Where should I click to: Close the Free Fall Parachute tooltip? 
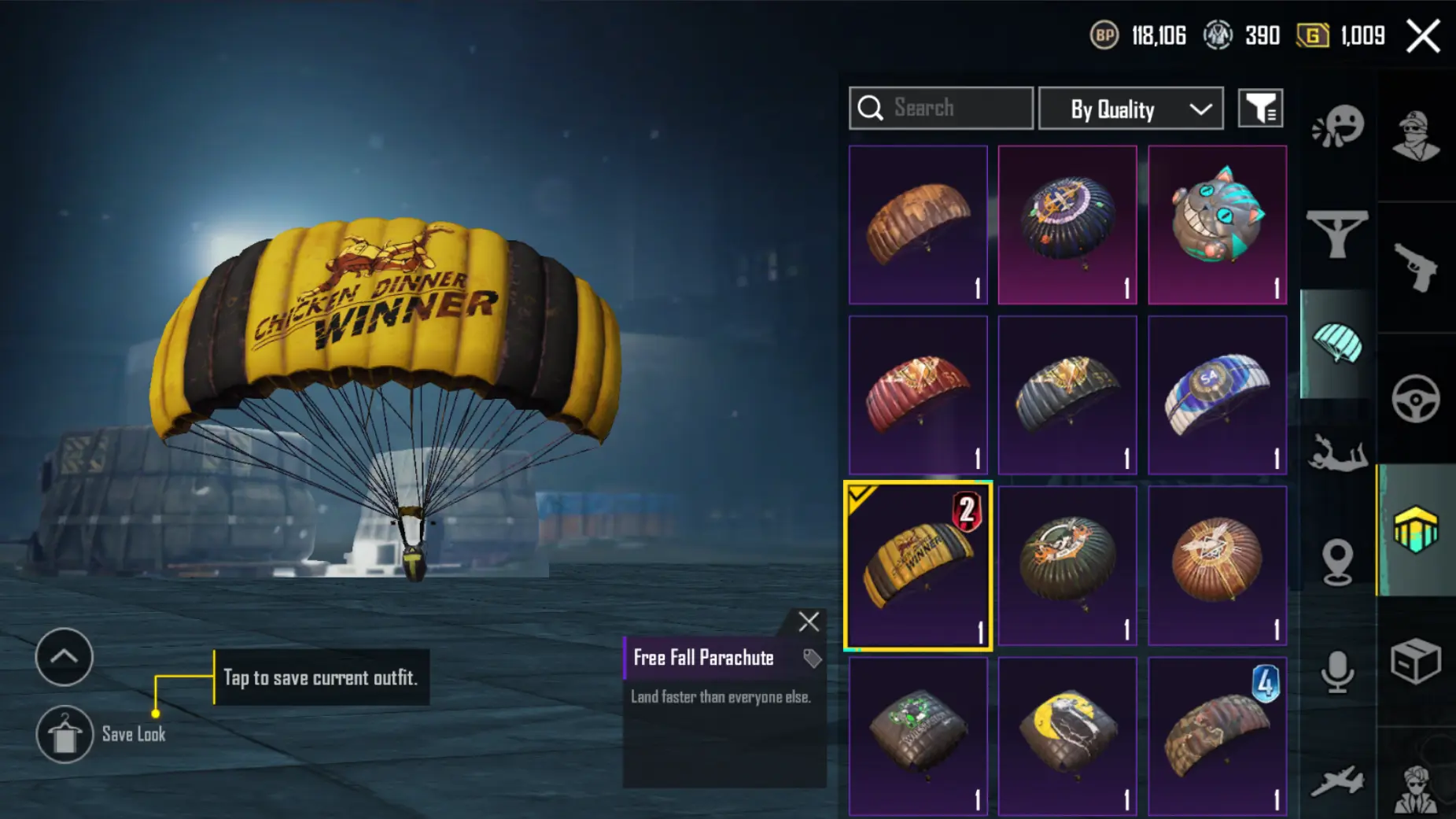click(809, 622)
